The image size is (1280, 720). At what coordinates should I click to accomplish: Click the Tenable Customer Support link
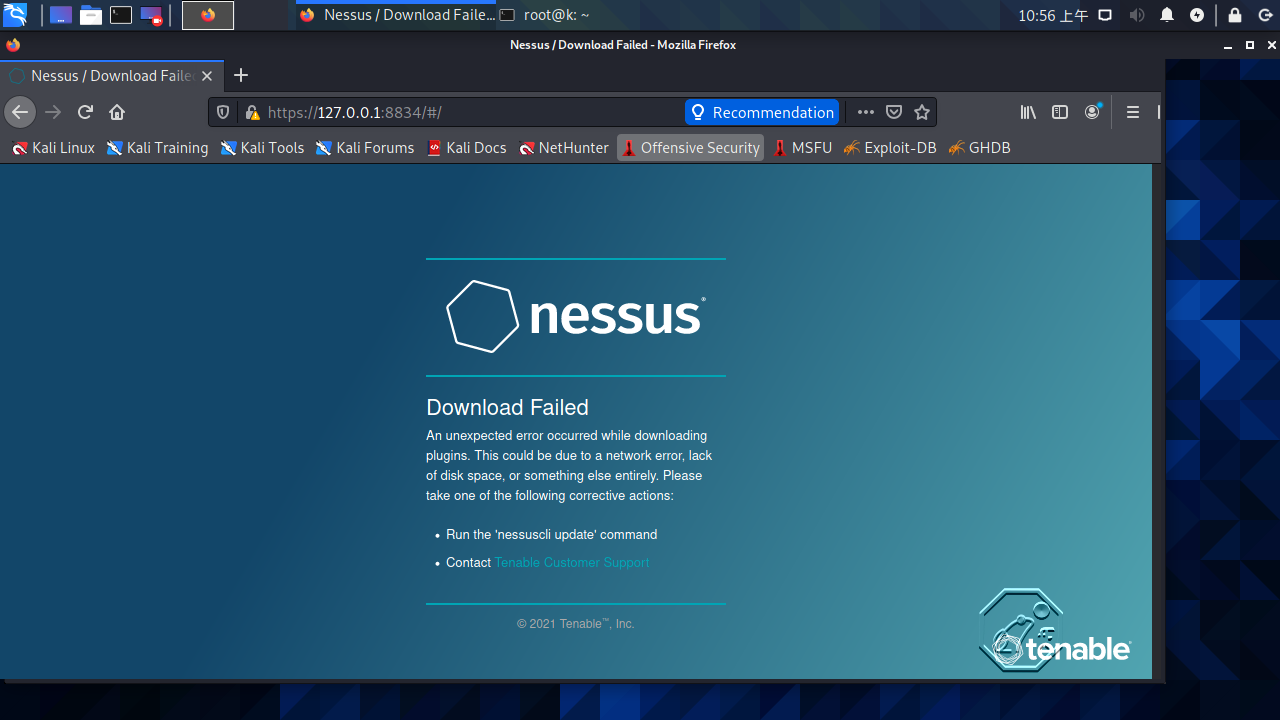pyautogui.click(x=572, y=563)
